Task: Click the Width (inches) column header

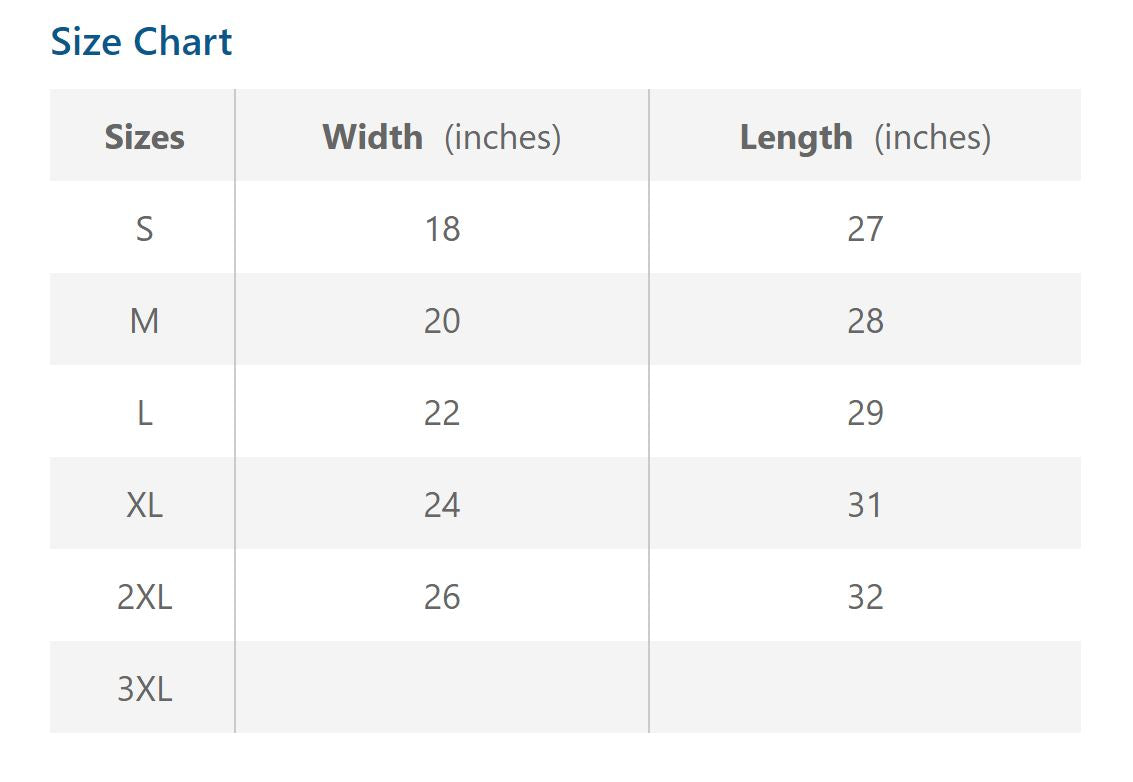Action: coord(441,137)
